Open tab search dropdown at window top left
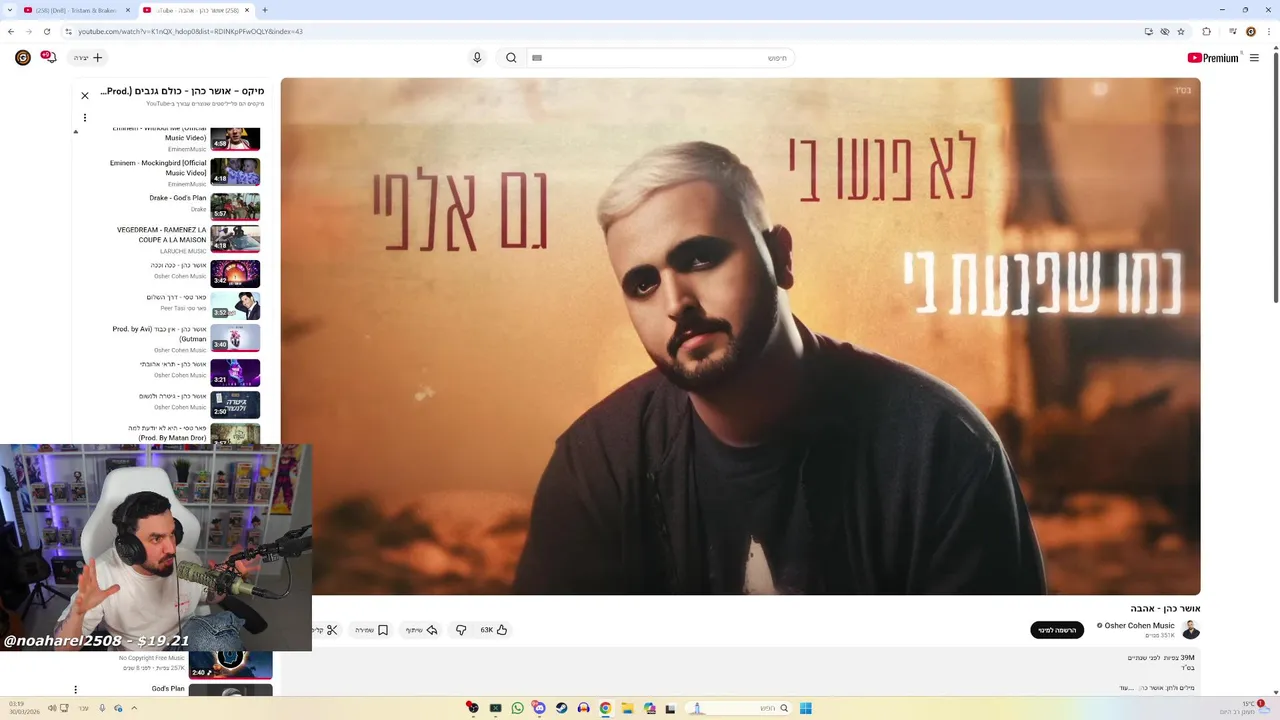Image resolution: width=1280 pixels, height=720 pixels. 10,10
